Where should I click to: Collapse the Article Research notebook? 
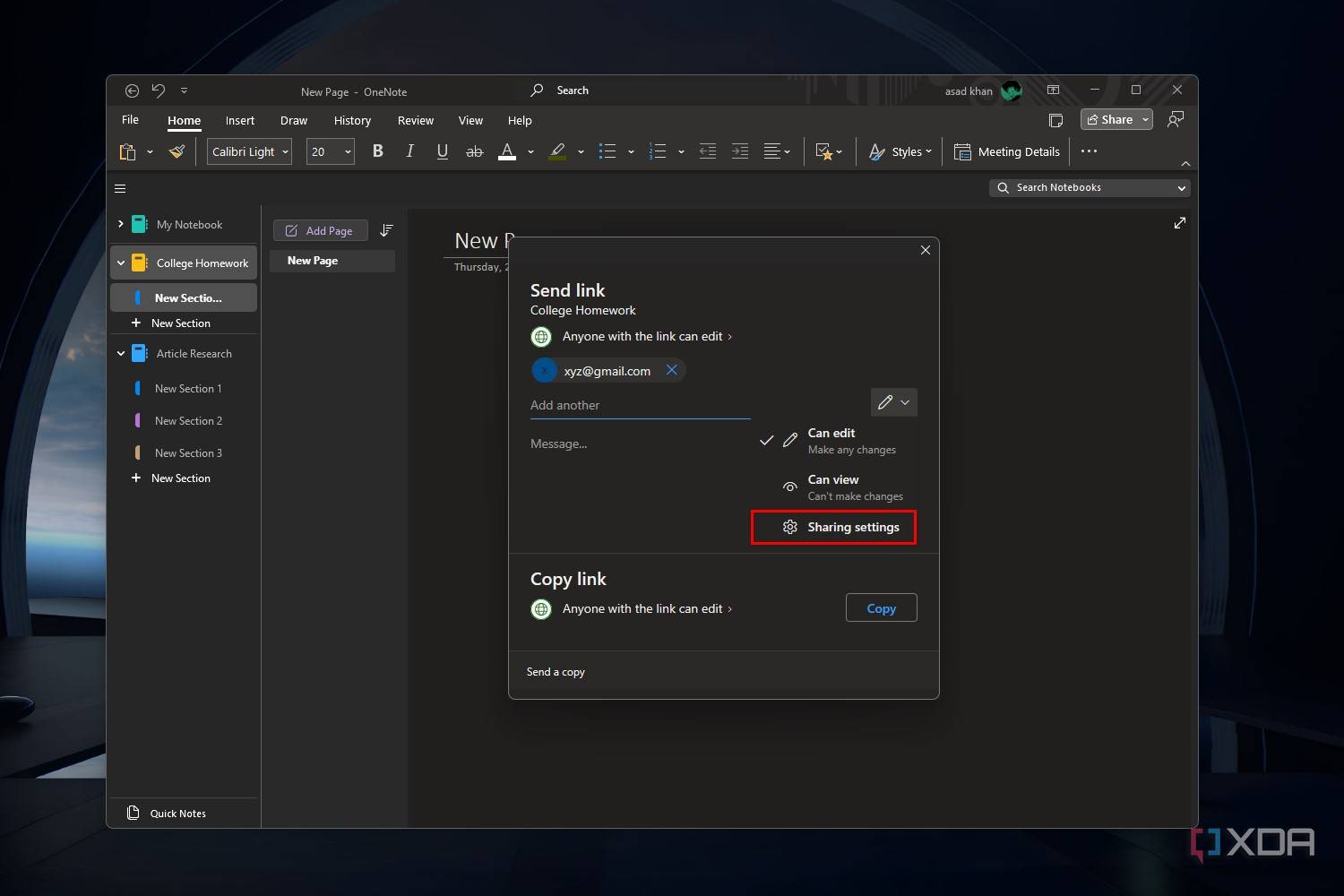click(x=121, y=354)
